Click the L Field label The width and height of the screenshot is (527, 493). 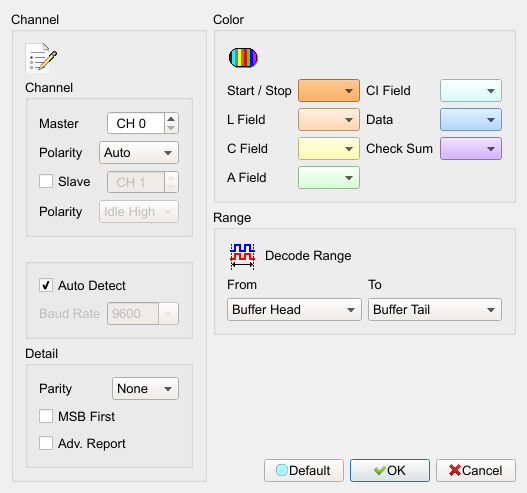click(246, 120)
